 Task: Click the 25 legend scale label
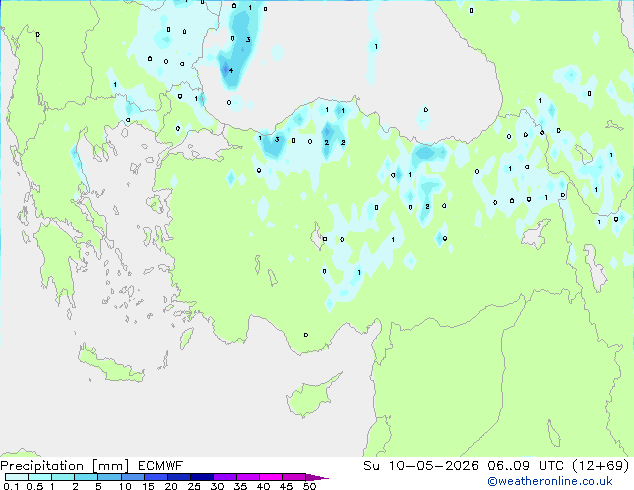(194, 486)
